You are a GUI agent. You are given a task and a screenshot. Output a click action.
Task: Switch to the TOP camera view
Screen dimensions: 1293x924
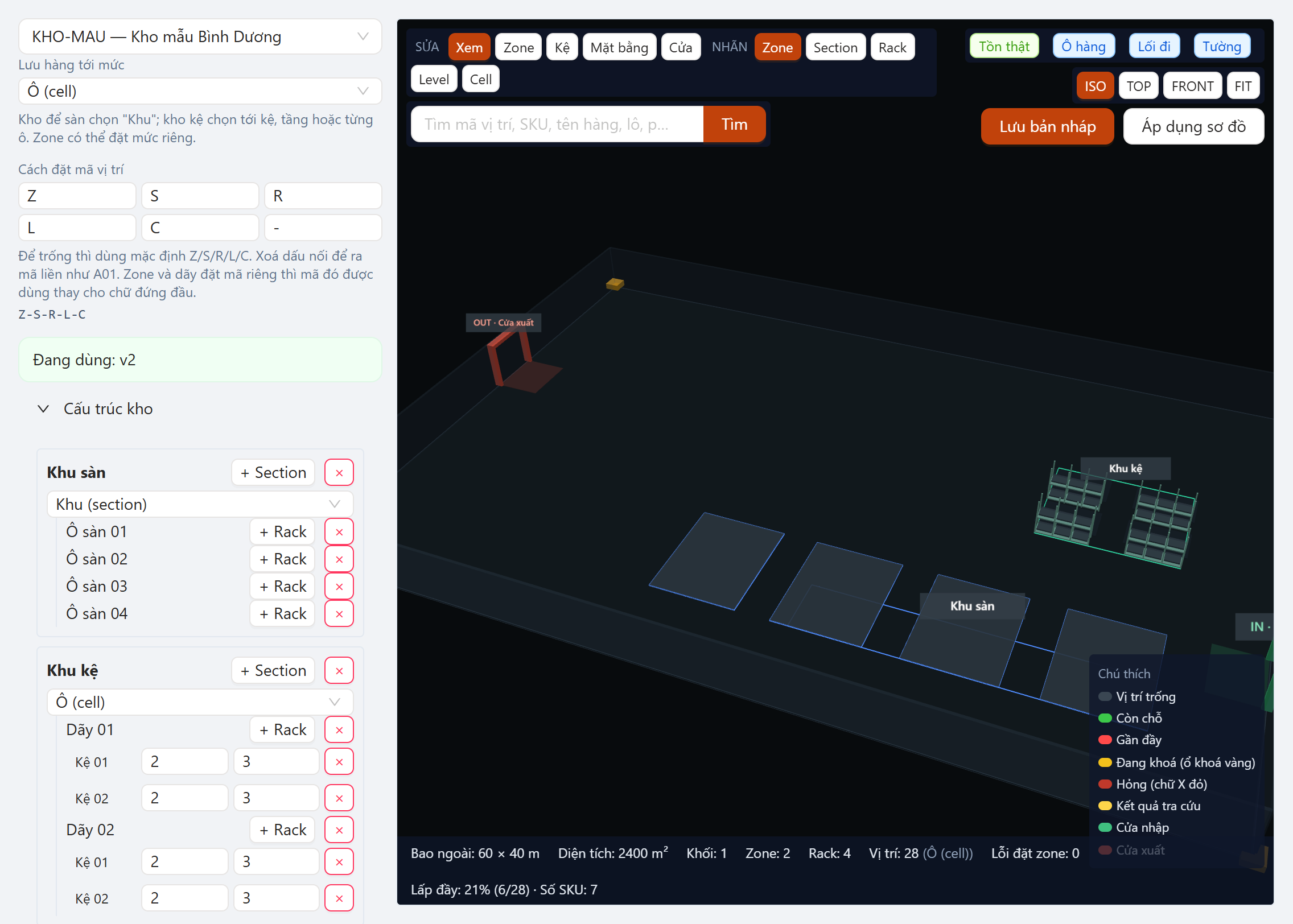point(1138,86)
